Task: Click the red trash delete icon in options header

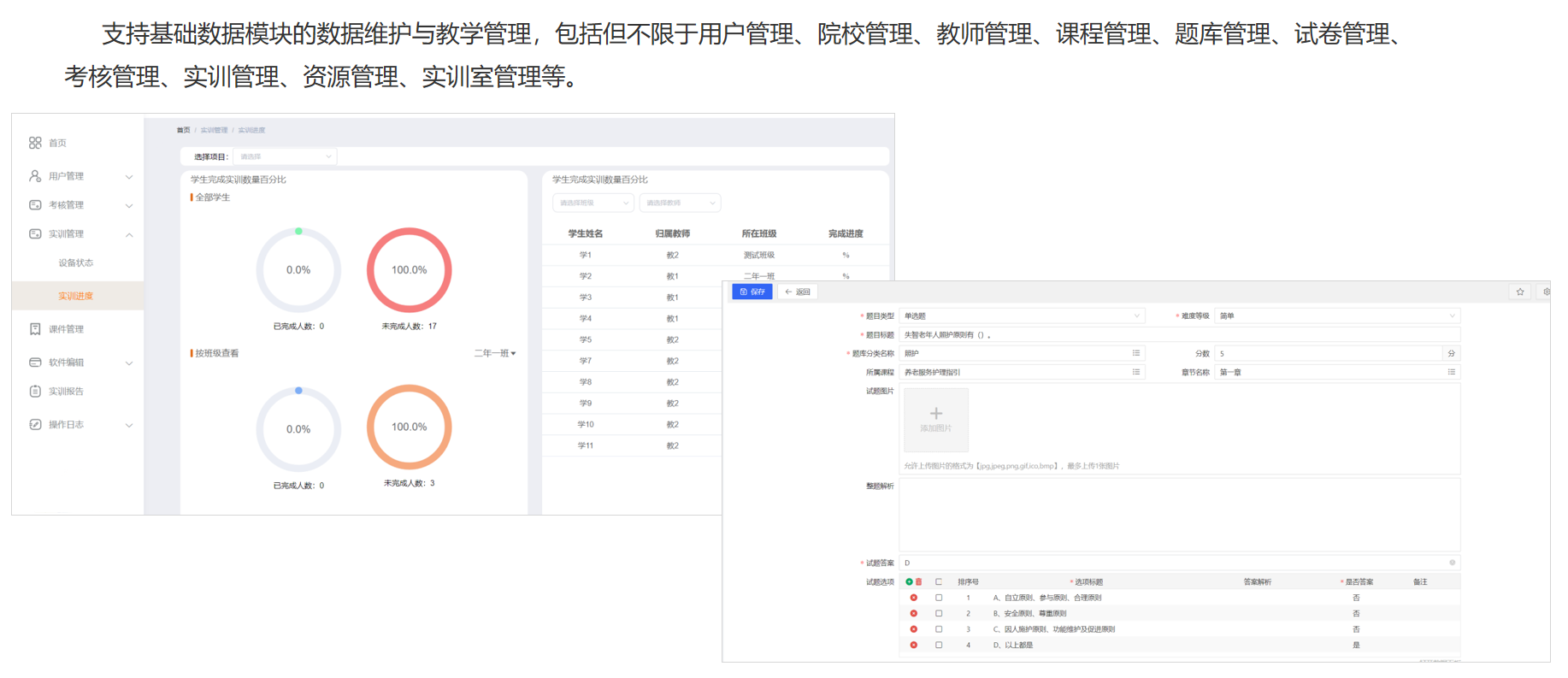Action: pyautogui.click(x=919, y=582)
